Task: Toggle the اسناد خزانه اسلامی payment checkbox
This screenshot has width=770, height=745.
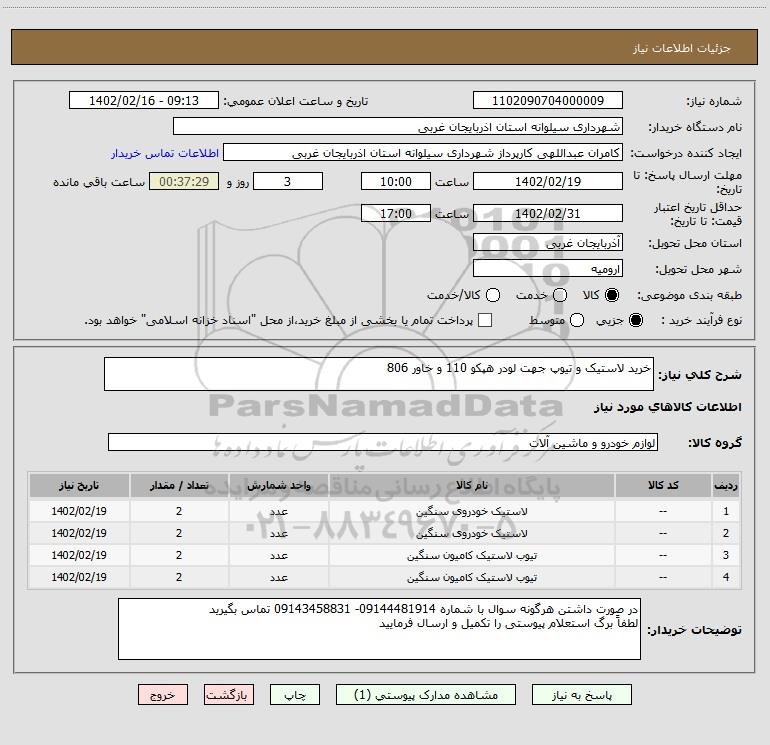Action: click(485, 320)
